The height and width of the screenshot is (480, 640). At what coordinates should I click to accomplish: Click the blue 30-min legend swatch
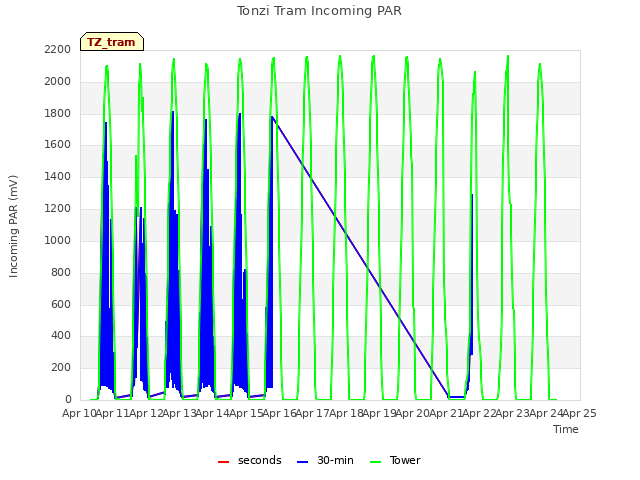[302, 462]
